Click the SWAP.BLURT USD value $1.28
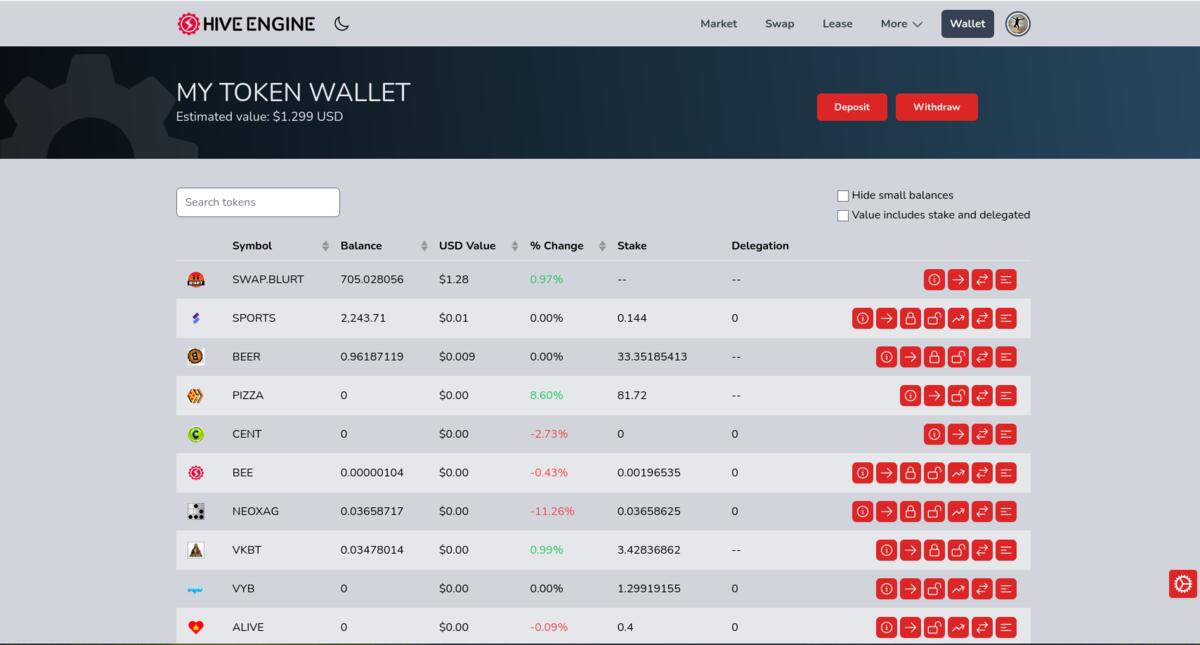The height and width of the screenshot is (645, 1200). 454,280
